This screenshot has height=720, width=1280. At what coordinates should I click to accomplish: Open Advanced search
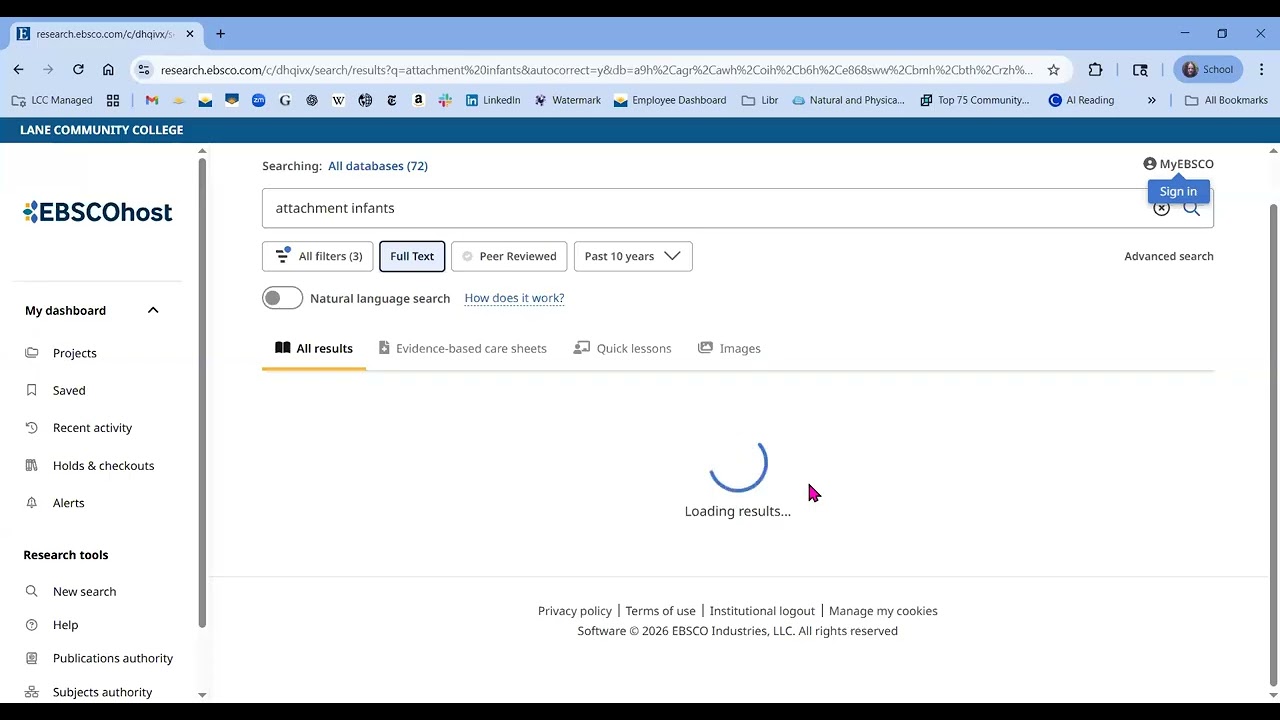1168,256
